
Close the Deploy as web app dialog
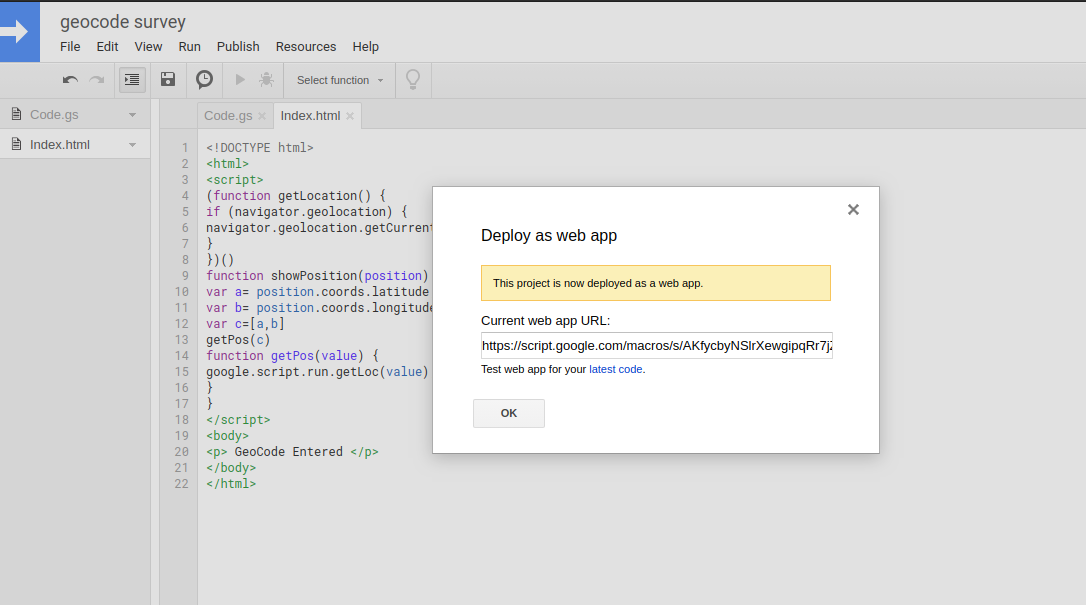[853, 210]
